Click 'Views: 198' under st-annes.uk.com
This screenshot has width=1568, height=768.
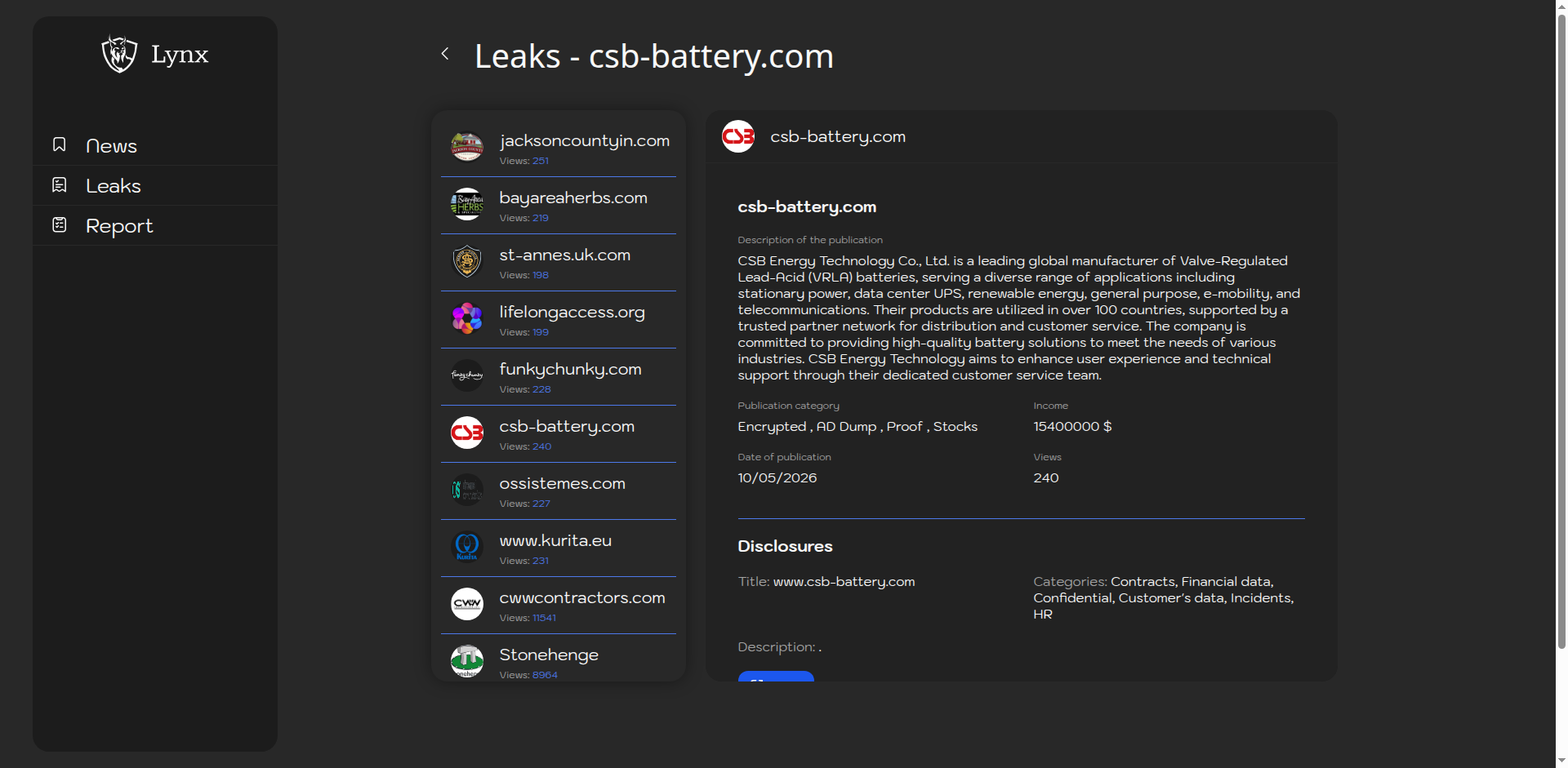[524, 275]
